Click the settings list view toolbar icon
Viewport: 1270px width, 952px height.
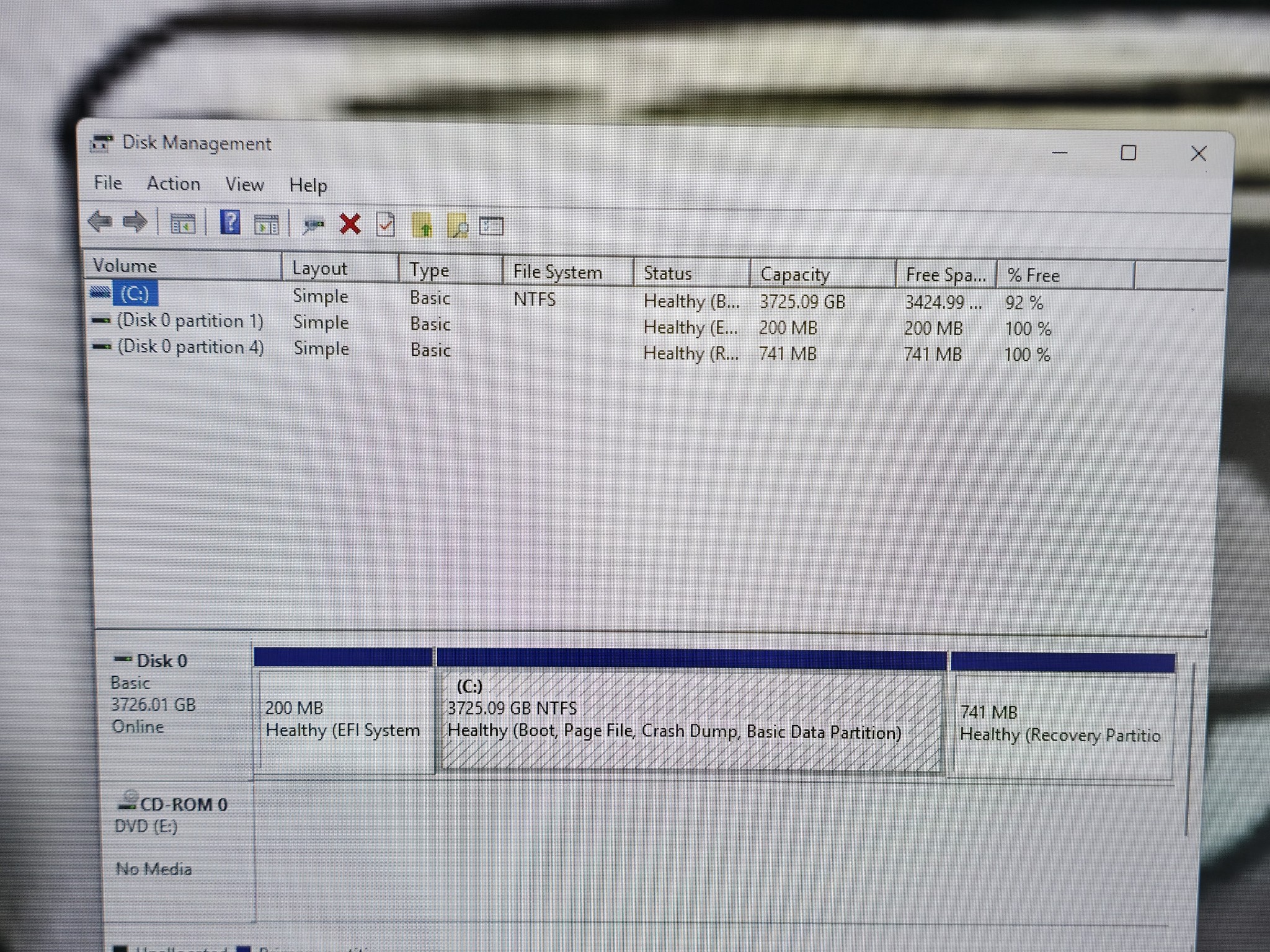click(491, 226)
